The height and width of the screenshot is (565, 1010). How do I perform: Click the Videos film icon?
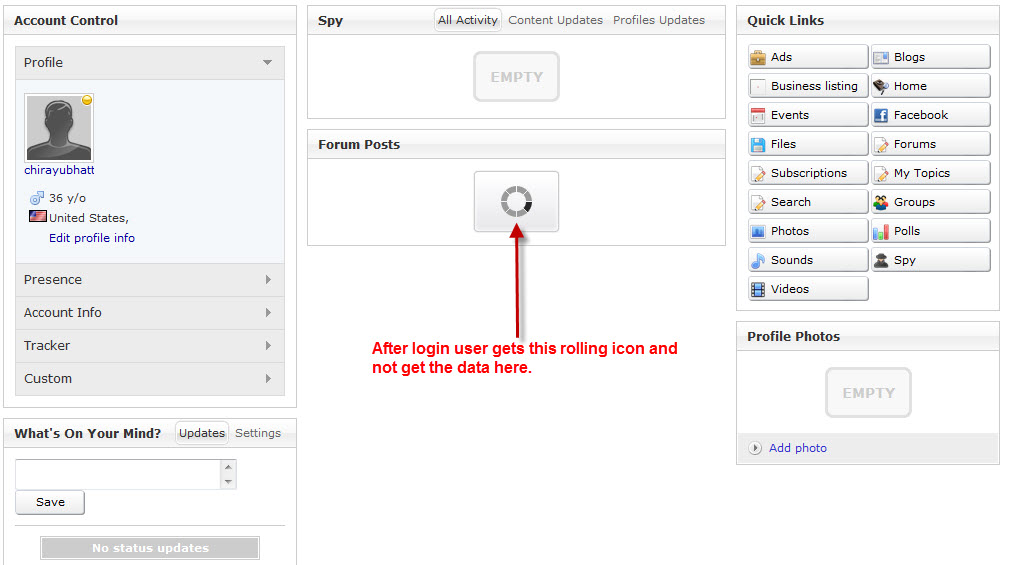(x=758, y=289)
